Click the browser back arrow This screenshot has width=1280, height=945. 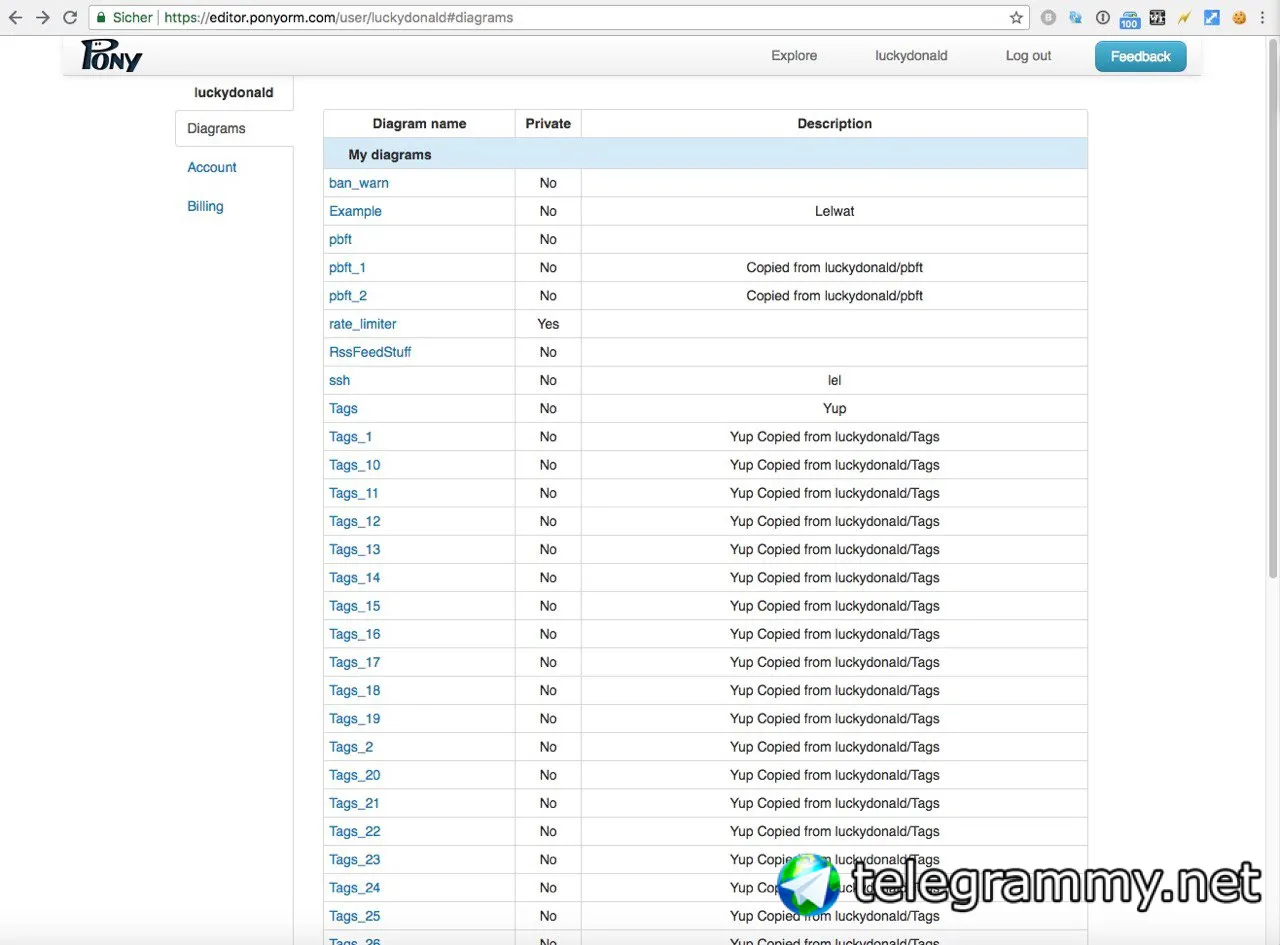click(15, 17)
